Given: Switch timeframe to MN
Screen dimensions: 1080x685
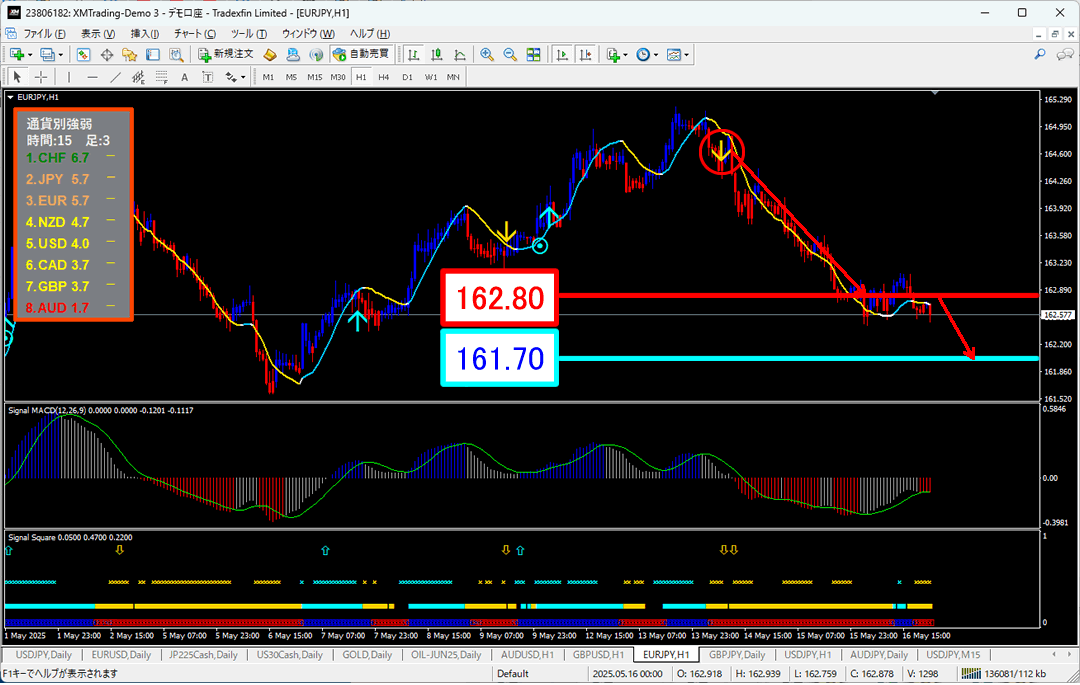Looking at the screenshot, I should 453,77.
